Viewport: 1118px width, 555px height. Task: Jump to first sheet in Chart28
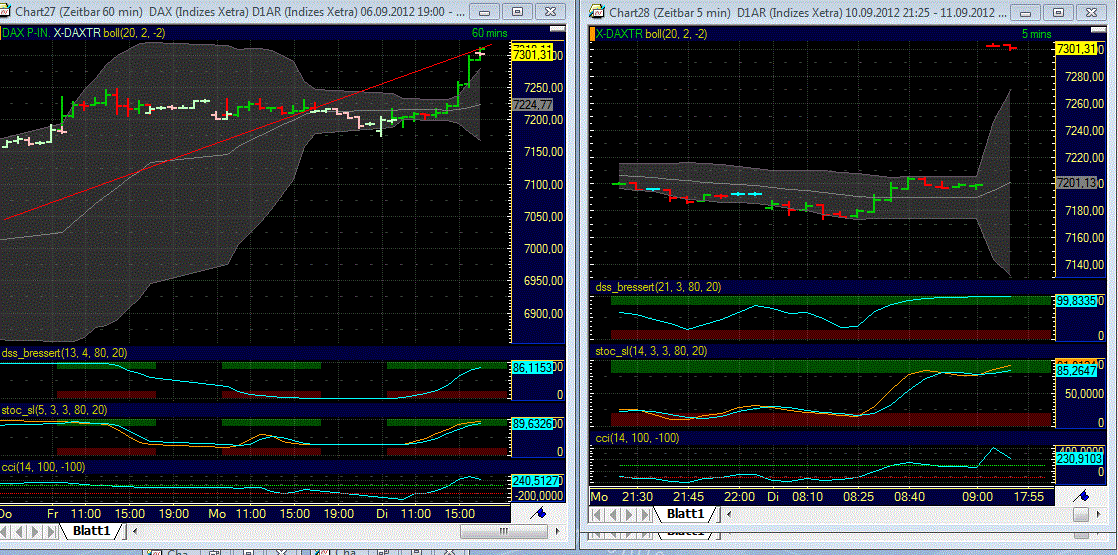click(x=599, y=514)
